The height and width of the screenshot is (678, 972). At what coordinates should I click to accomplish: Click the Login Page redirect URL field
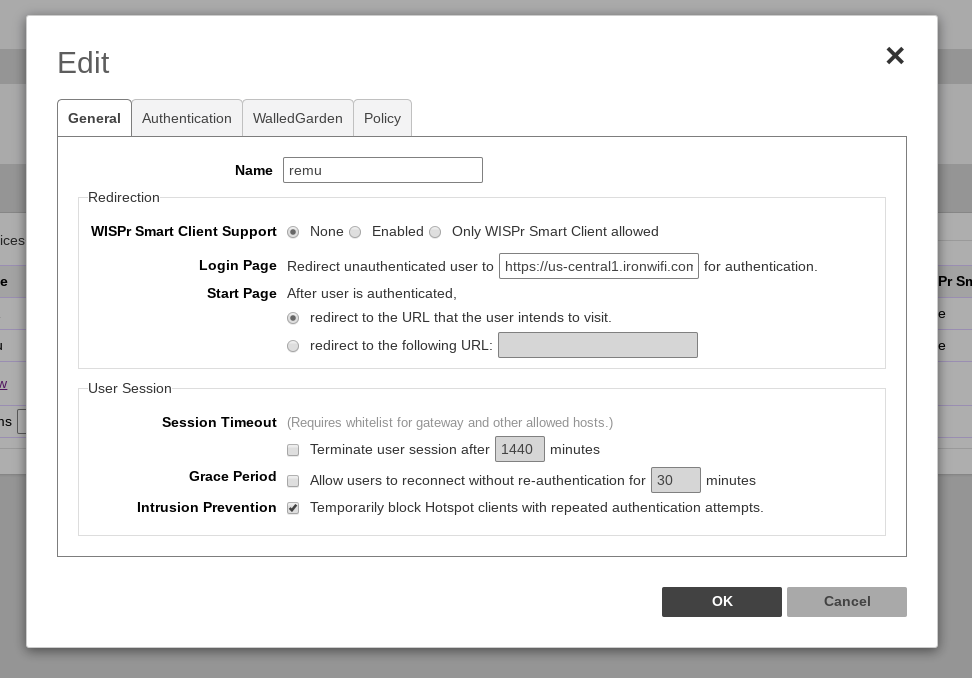click(599, 266)
